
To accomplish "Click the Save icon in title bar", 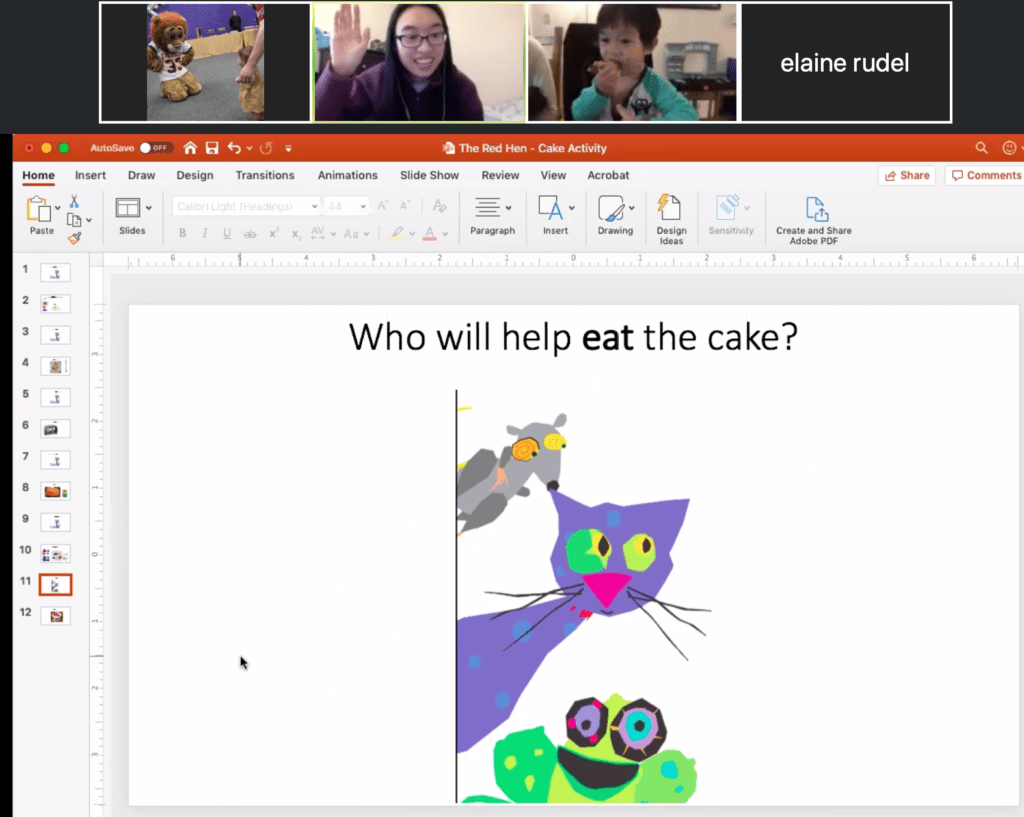I will 212,148.
